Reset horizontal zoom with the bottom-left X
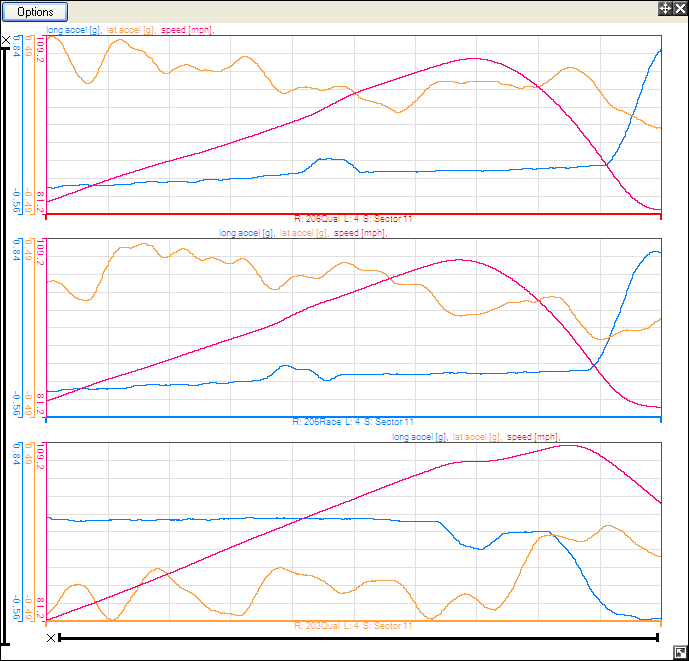Viewport: 689px width, 661px height. 52,637
